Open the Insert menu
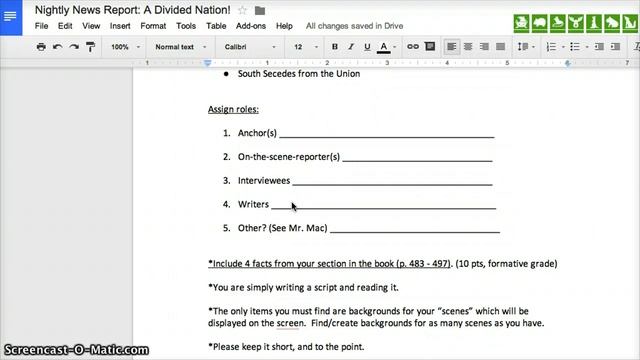This screenshot has height=360, width=640. click(120, 26)
